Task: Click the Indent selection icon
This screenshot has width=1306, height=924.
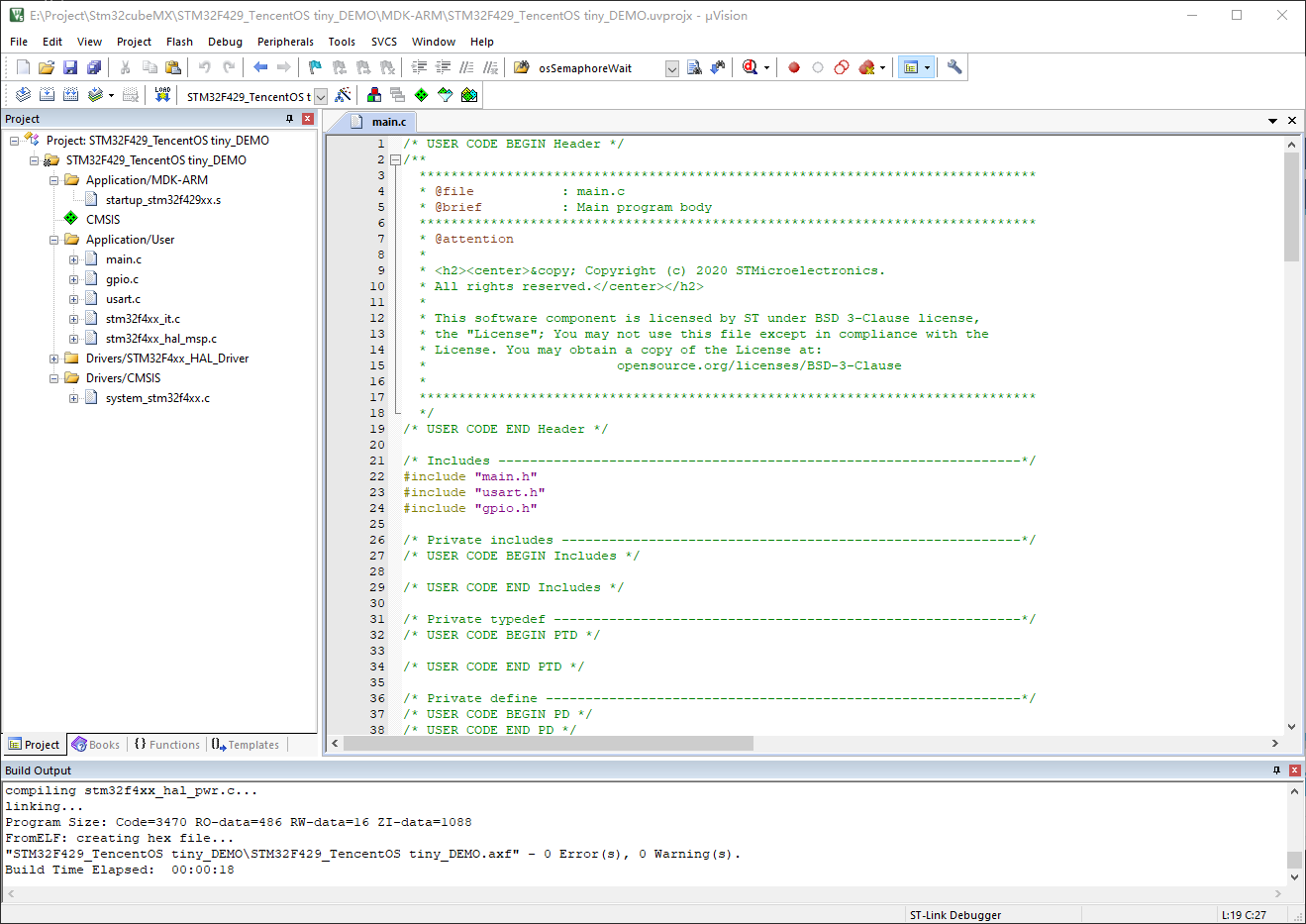Action: [x=419, y=67]
